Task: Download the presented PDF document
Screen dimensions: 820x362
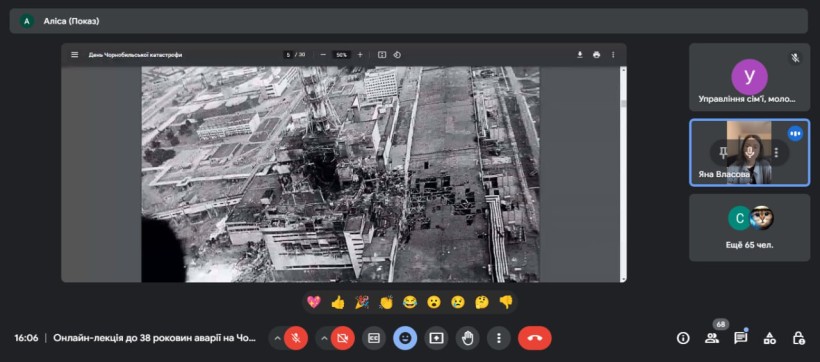Action: point(579,54)
